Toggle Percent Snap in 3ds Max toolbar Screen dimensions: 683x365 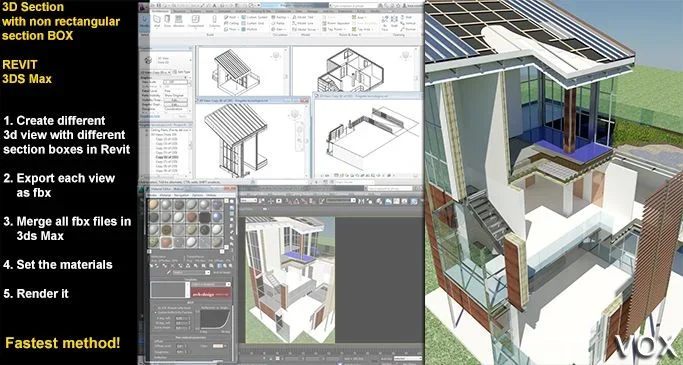(304, 201)
